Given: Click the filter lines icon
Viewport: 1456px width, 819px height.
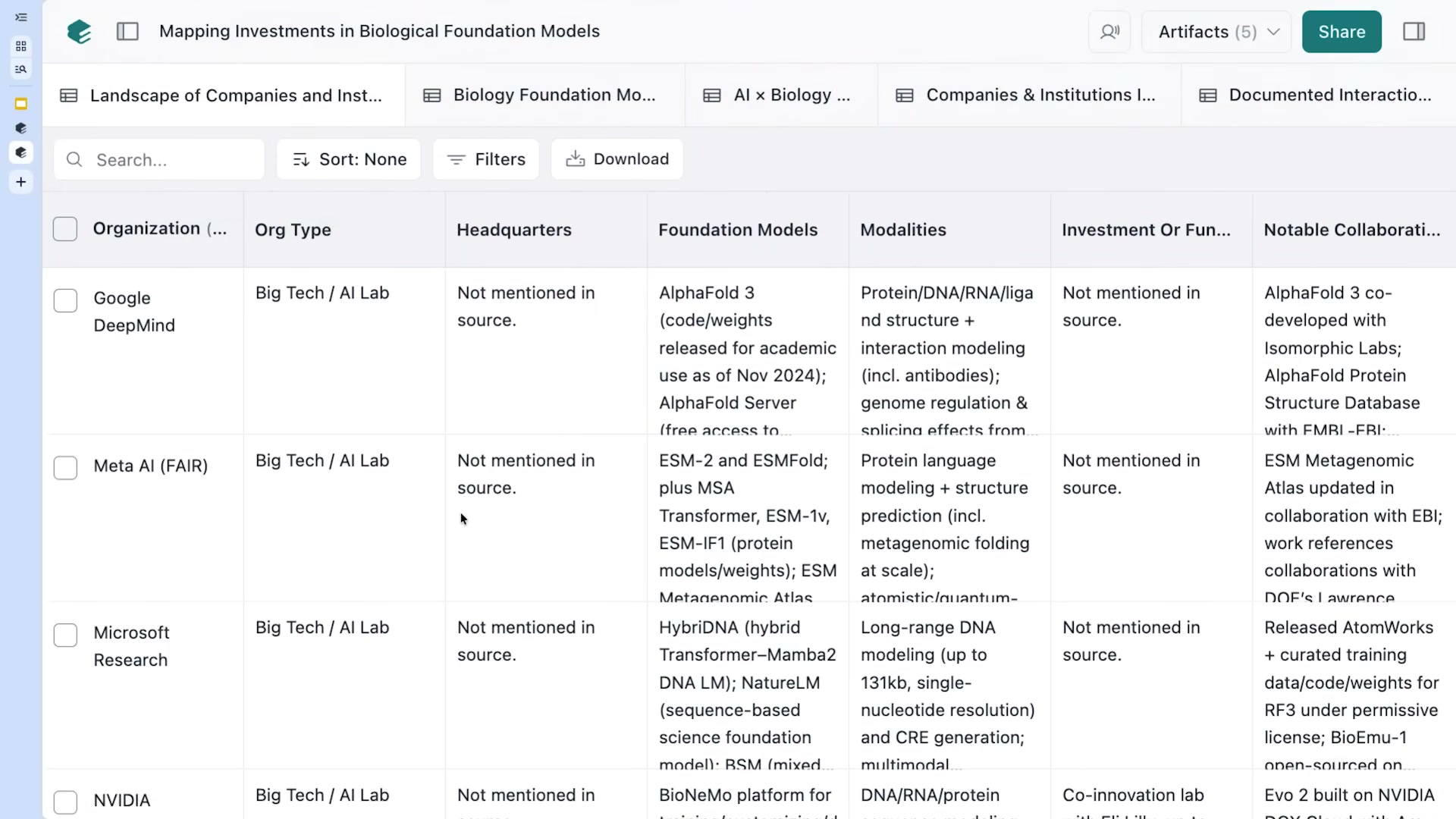Looking at the screenshot, I should [456, 159].
